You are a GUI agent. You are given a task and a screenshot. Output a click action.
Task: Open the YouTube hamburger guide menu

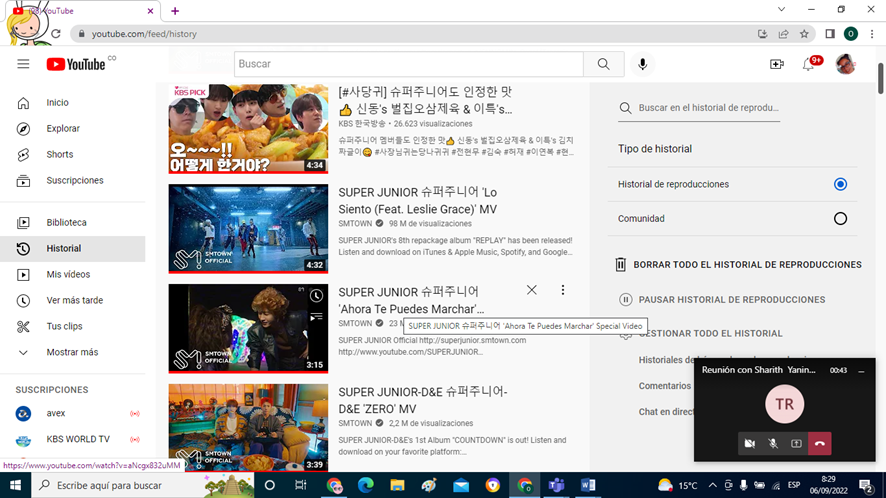(23, 64)
